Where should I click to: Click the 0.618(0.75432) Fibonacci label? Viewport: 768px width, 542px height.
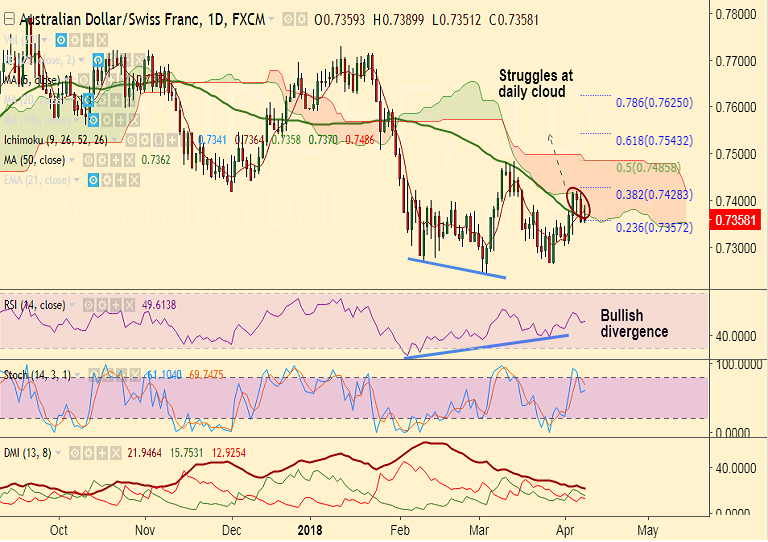[654, 141]
